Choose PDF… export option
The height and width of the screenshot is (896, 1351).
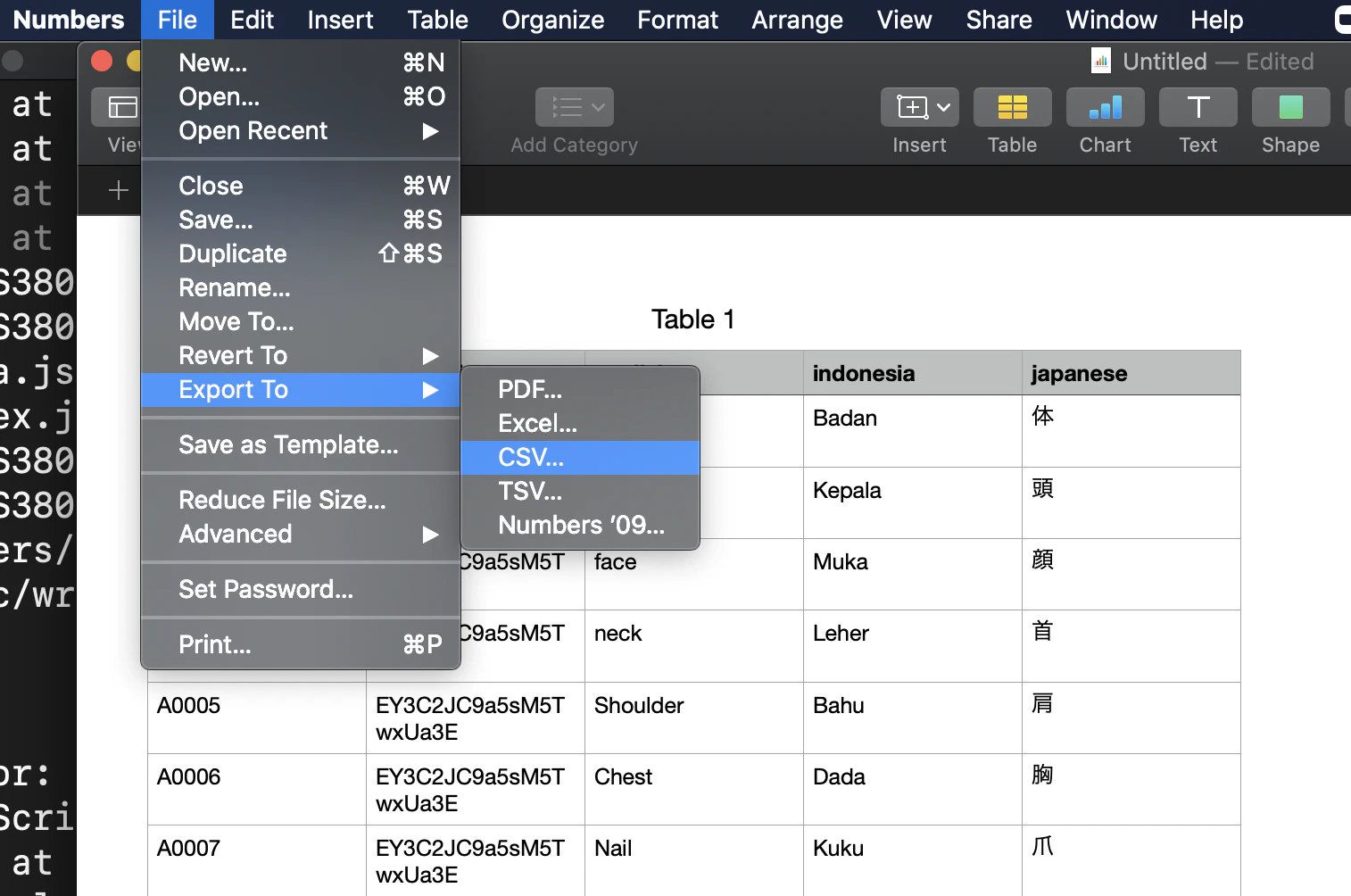pos(580,389)
